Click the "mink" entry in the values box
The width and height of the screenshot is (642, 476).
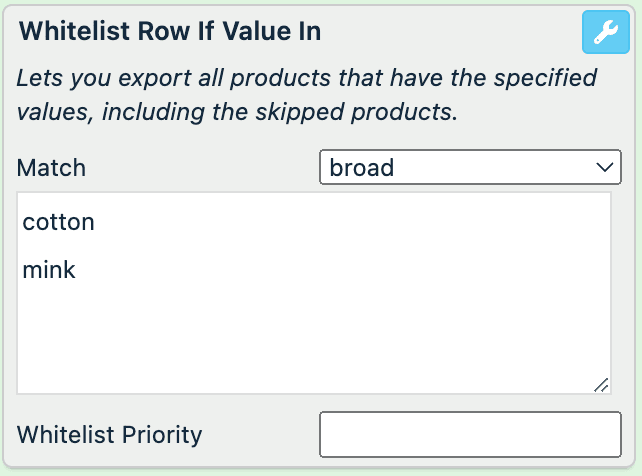[x=49, y=269]
